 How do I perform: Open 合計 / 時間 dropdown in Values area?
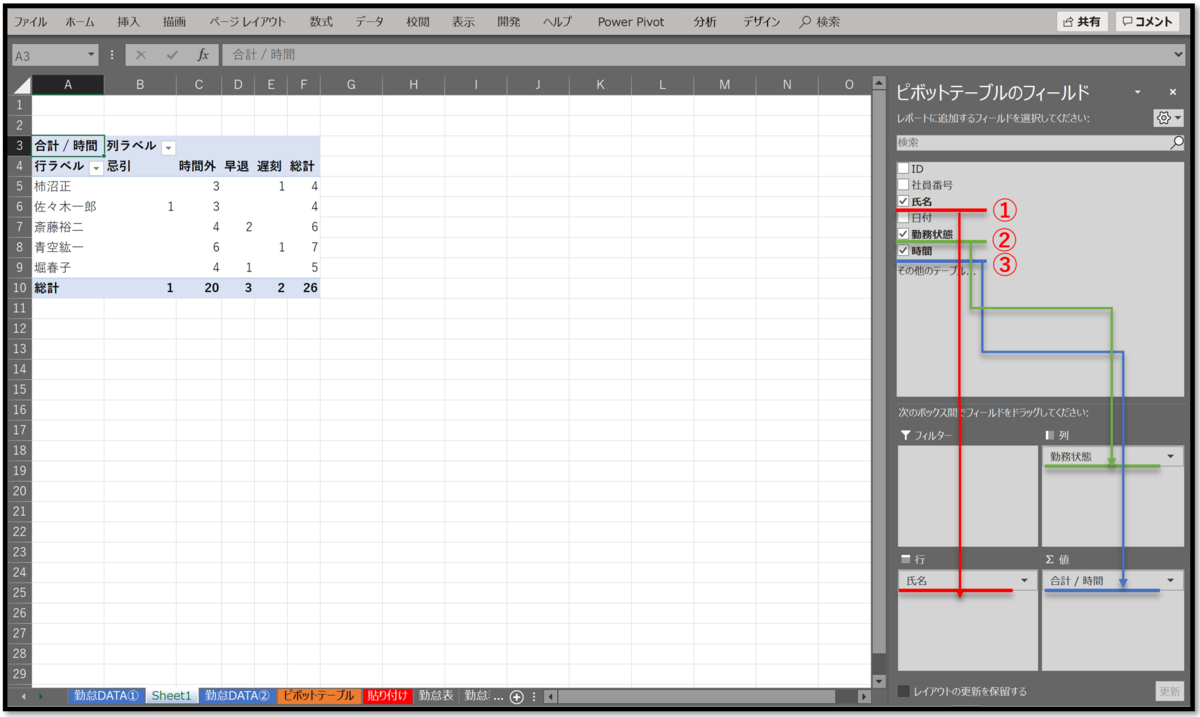click(1170, 580)
